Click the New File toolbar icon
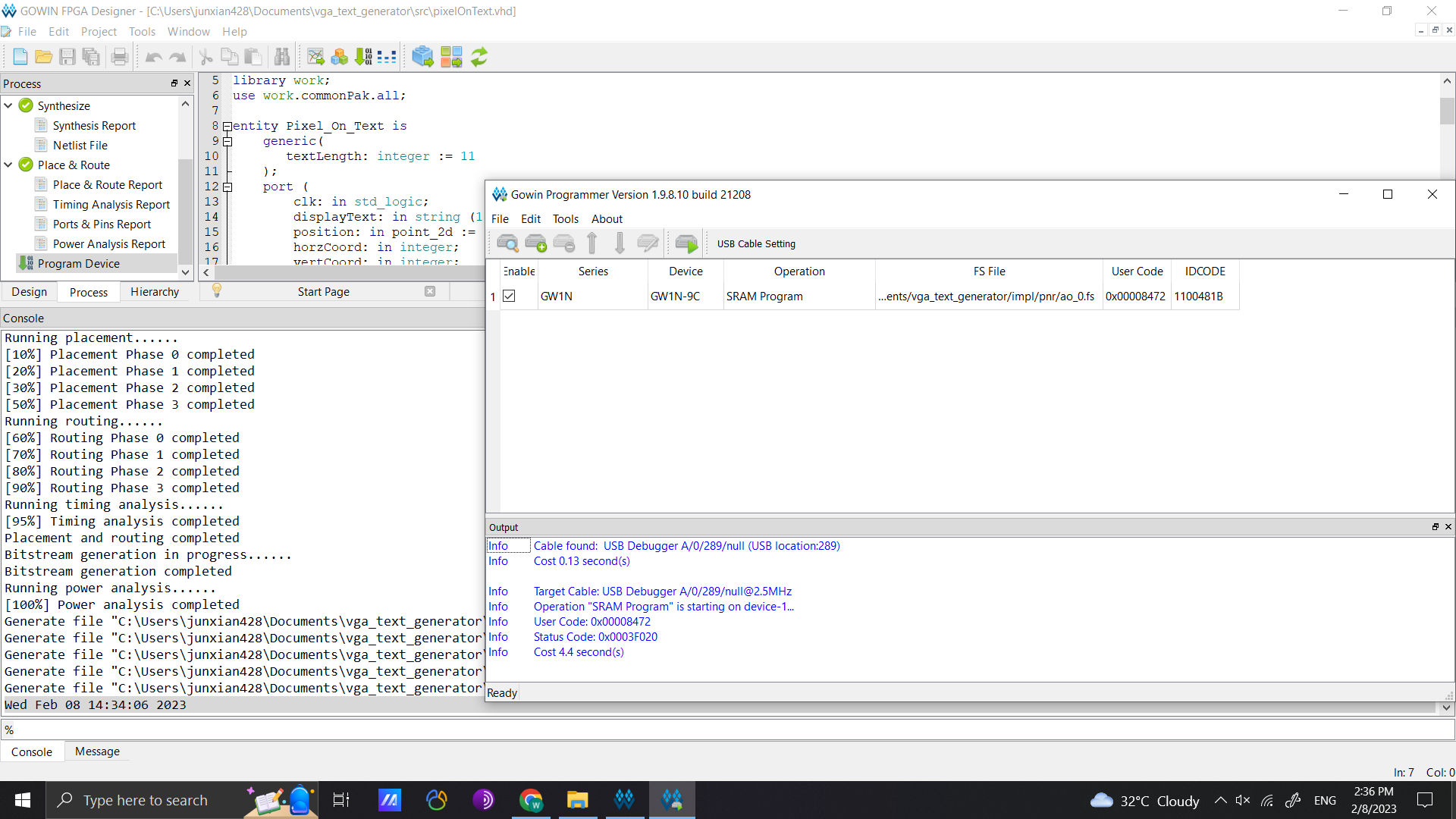This screenshot has height=819, width=1456. click(x=20, y=57)
